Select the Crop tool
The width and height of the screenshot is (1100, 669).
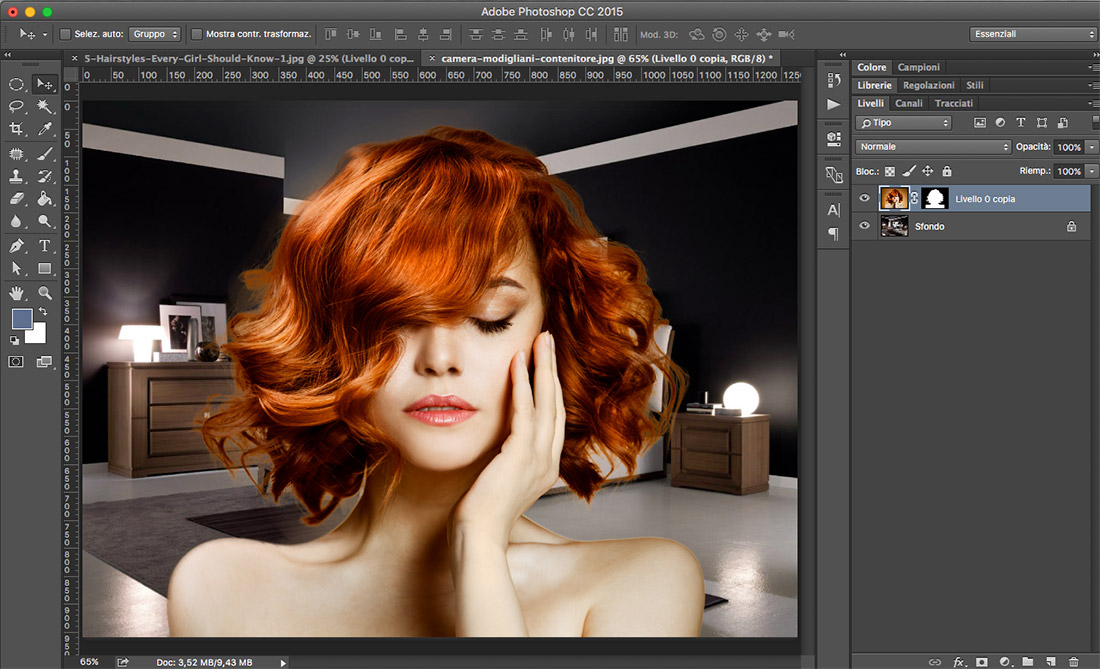[x=17, y=129]
